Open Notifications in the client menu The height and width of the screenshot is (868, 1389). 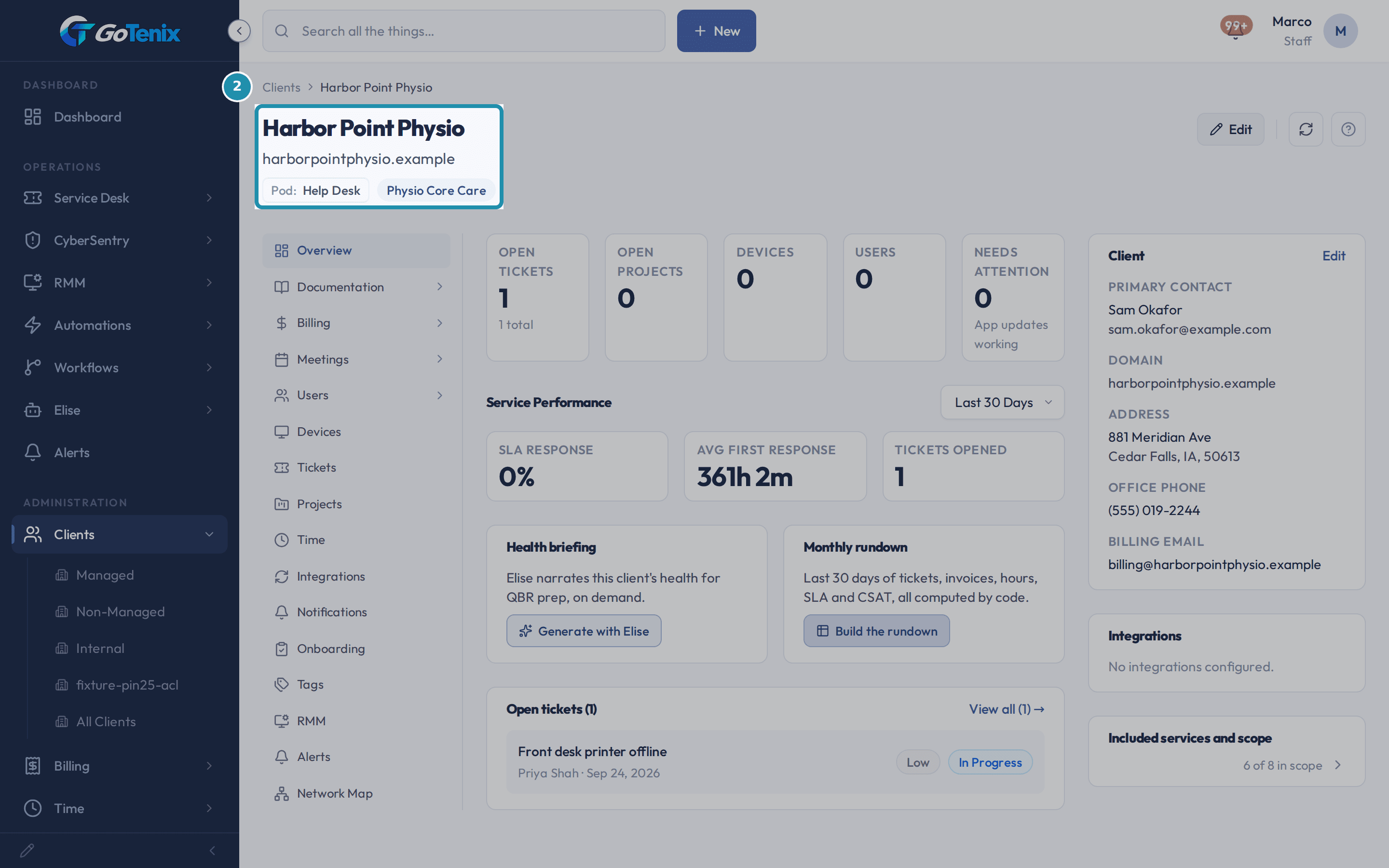pos(356,612)
